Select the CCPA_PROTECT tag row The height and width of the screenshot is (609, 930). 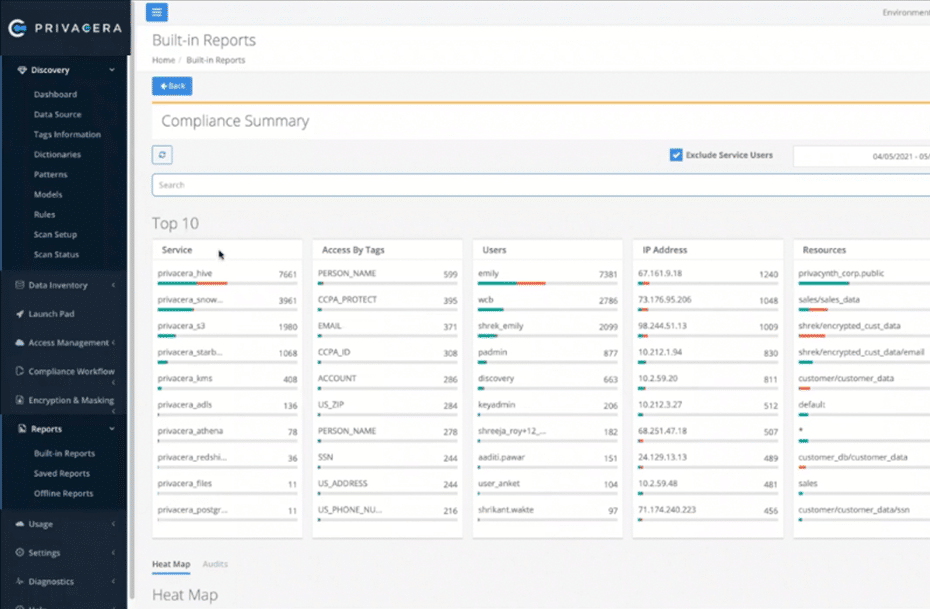(387, 304)
